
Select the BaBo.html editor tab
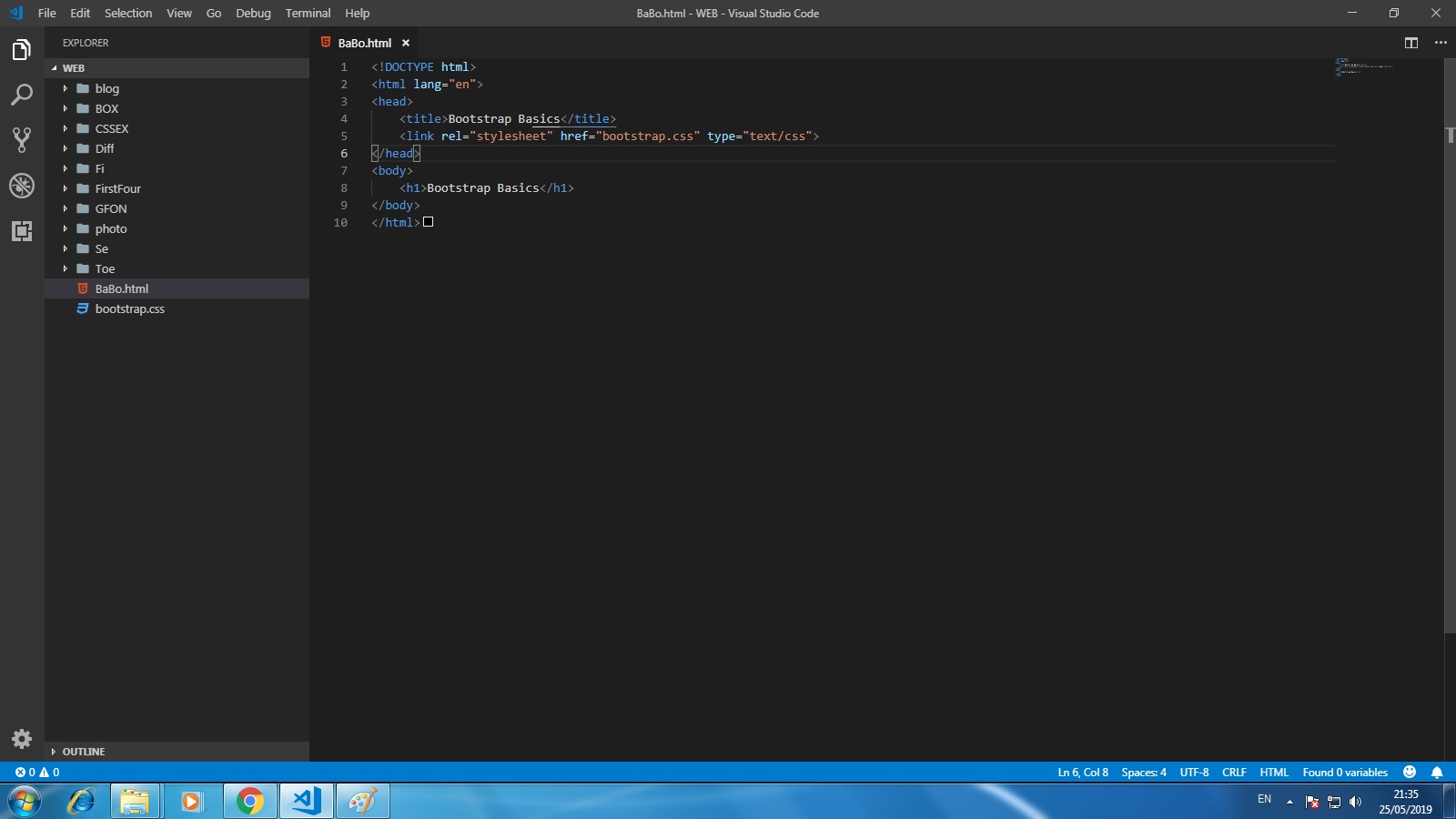(365, 43)
